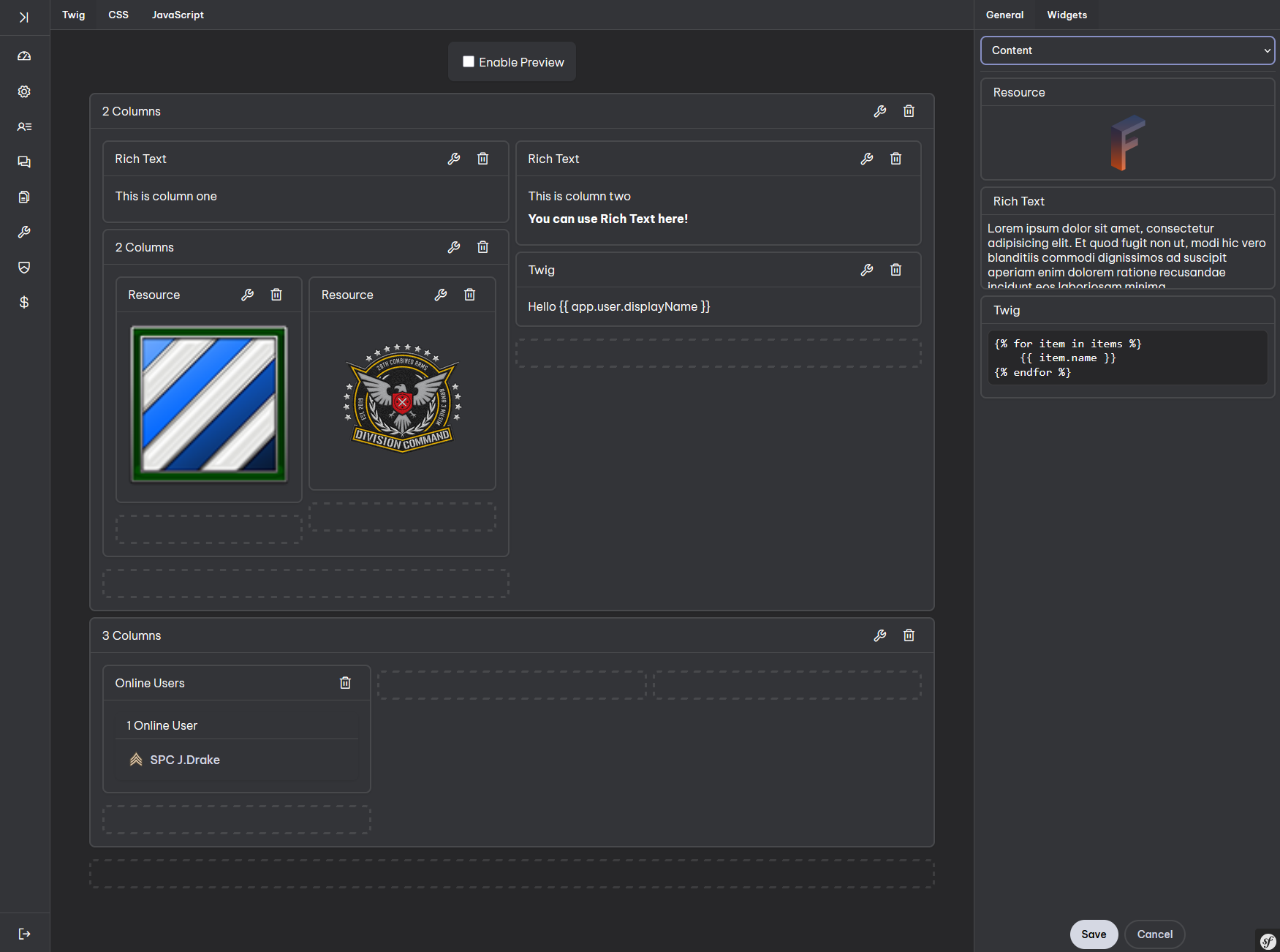The image size is (1280, 952).
Task: Click the logout icon at sidebar bottom
Action: pos(24,934)
